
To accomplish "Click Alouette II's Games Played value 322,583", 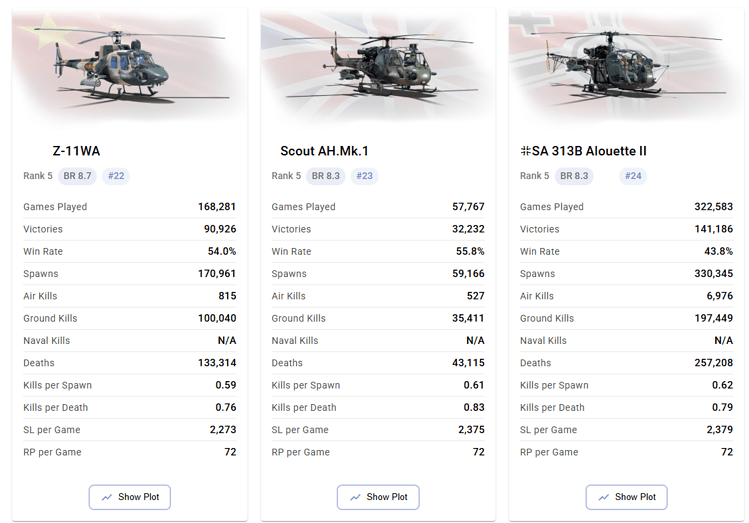I will click(713, 207).
